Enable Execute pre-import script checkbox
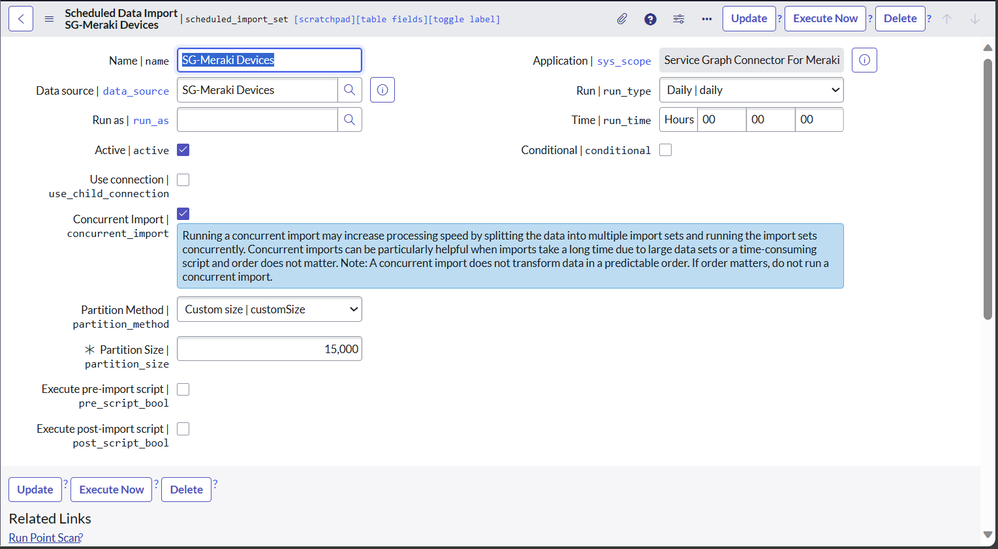Viewport: 998px width, 549px height. click(x=183, y=389)
